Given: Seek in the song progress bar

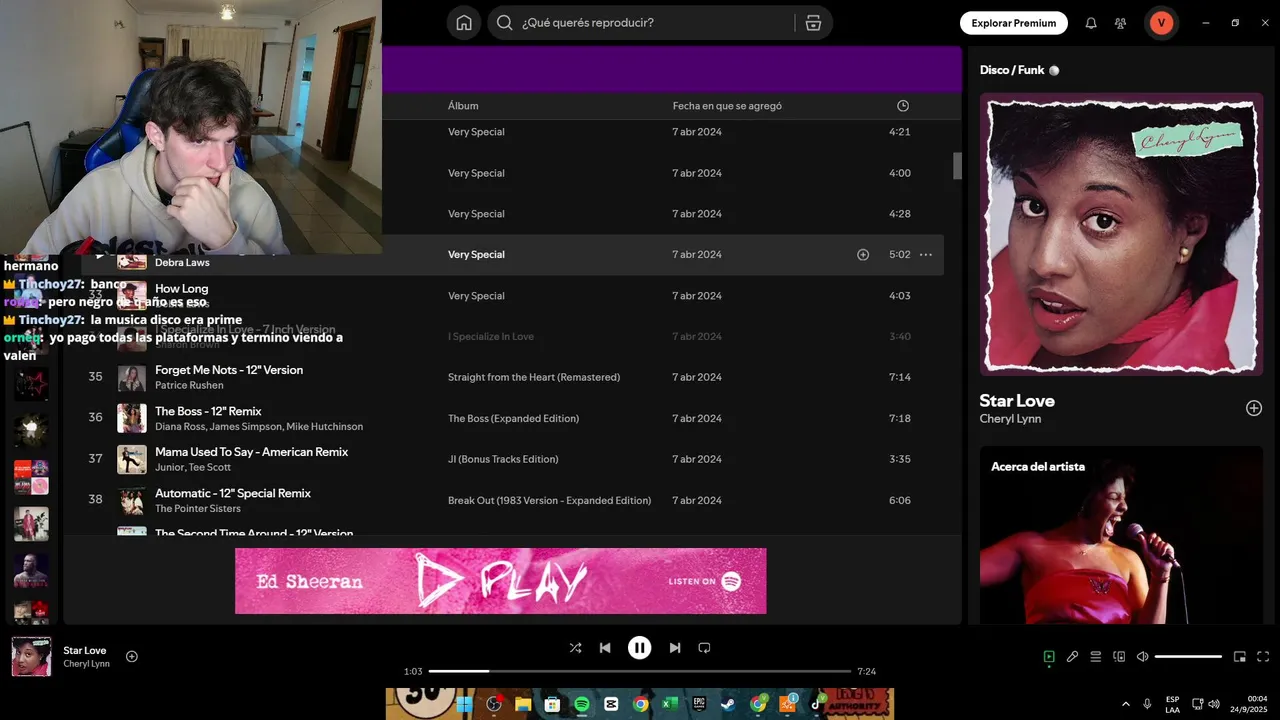Looking at the screenshot, I should click(x=640, y=671).
